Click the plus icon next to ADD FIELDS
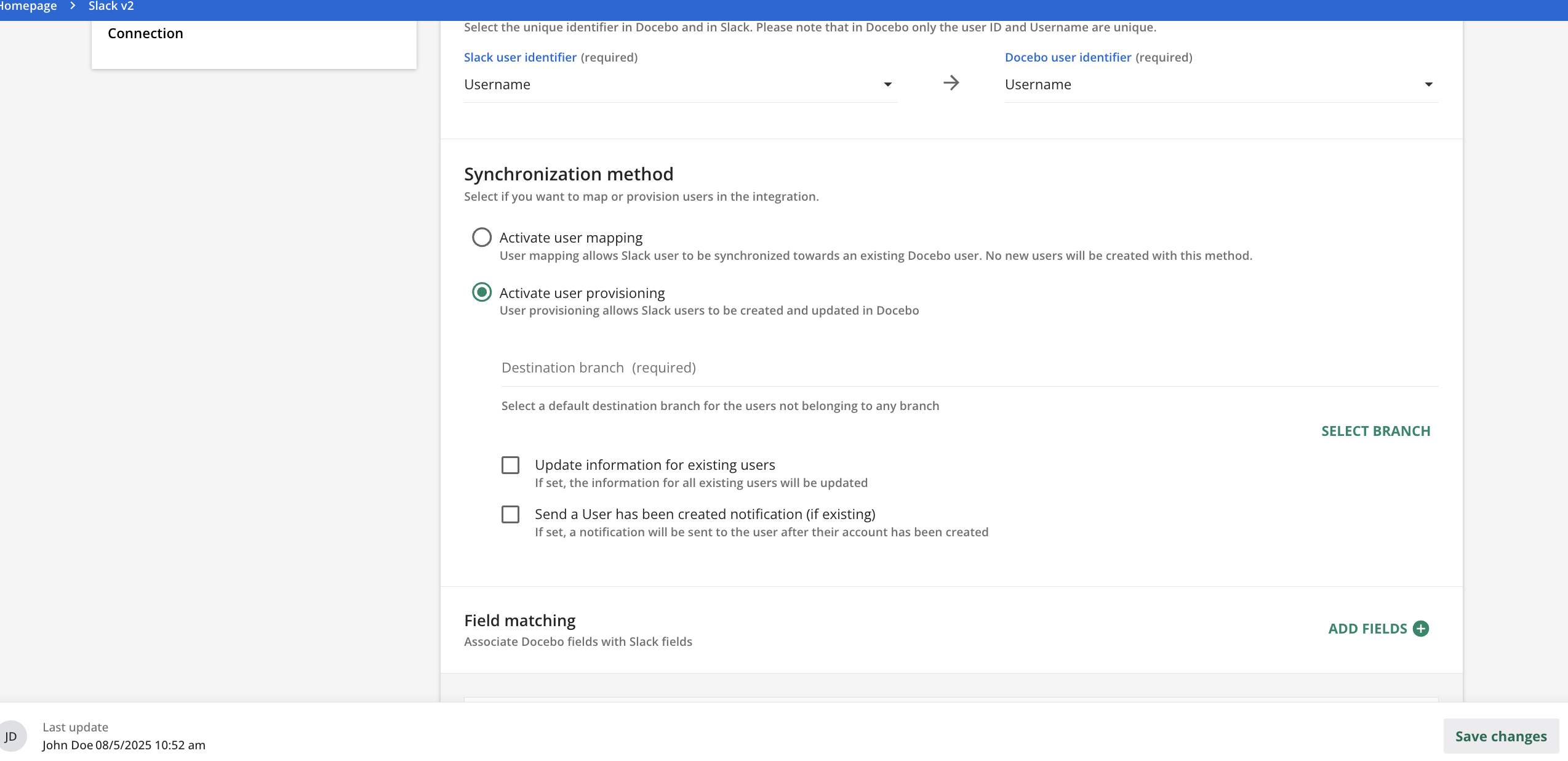 1422,628
